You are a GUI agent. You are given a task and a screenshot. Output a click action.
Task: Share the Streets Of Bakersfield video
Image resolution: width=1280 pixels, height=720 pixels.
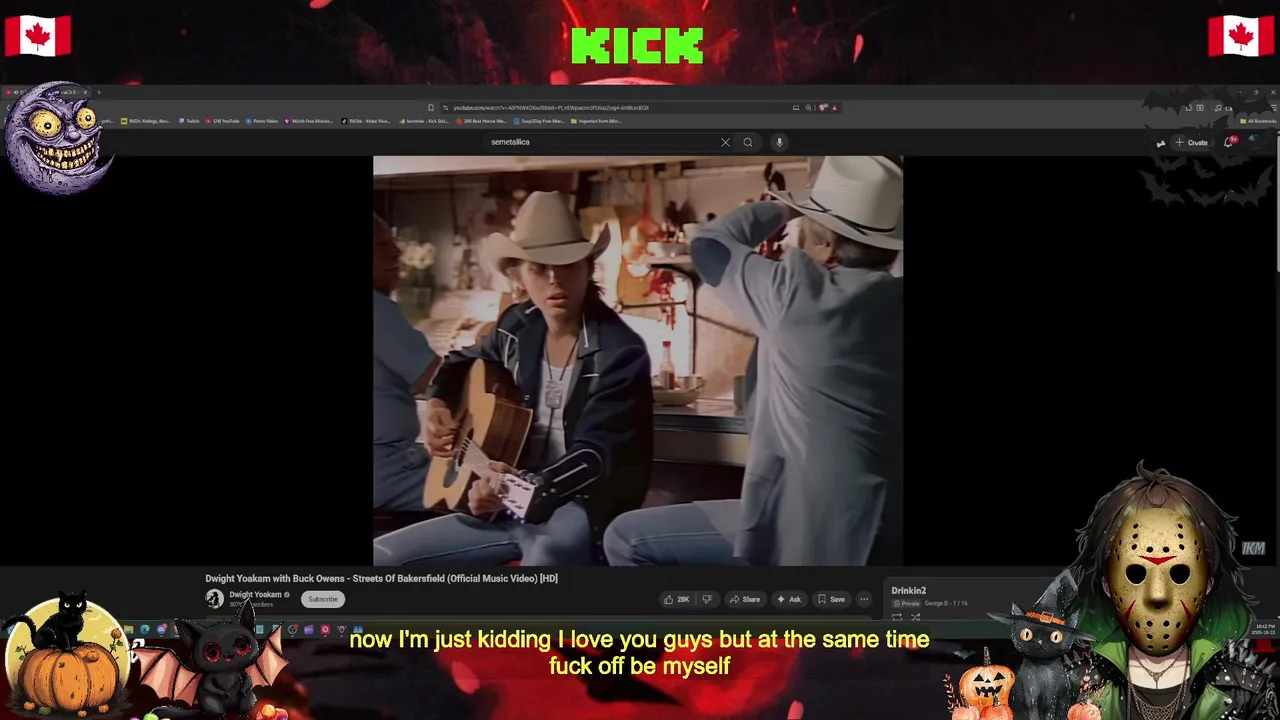[745, 599]
